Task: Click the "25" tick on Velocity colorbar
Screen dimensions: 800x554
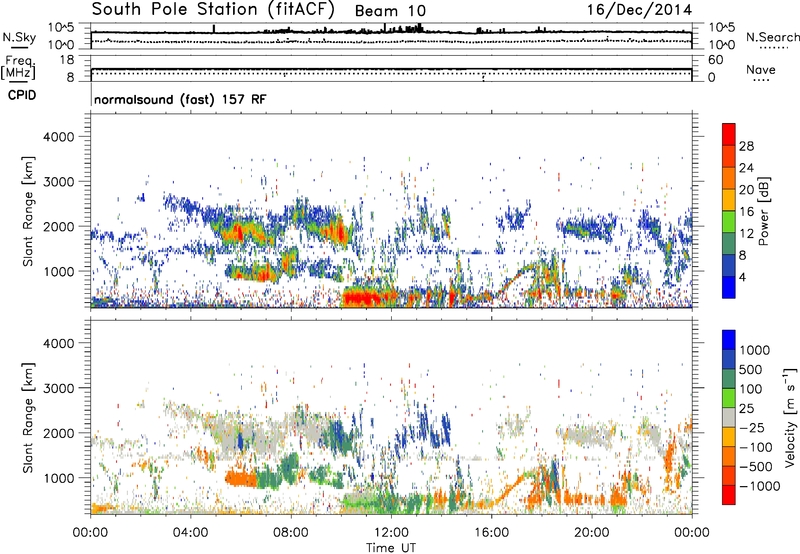Action: (746, 408)
